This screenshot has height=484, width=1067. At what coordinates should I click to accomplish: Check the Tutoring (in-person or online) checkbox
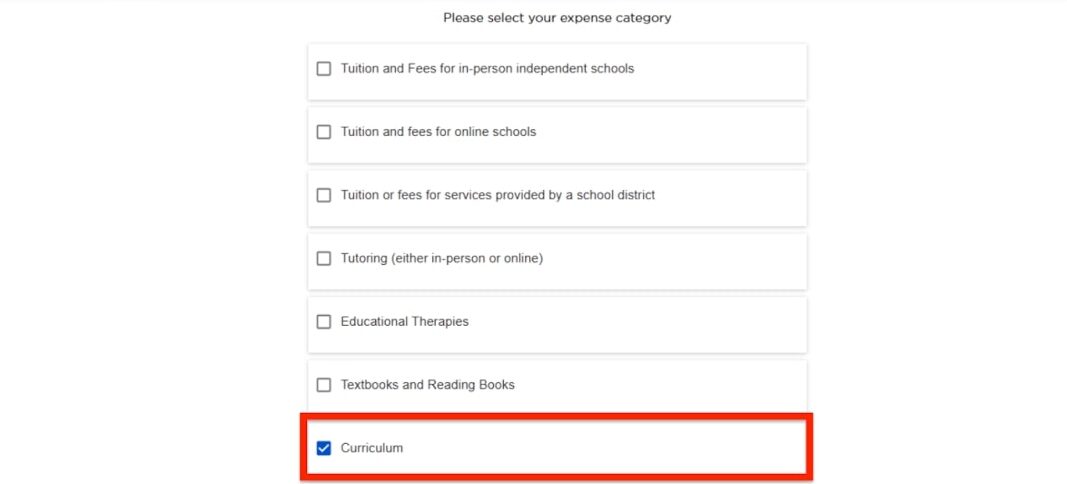coord(324,258)
